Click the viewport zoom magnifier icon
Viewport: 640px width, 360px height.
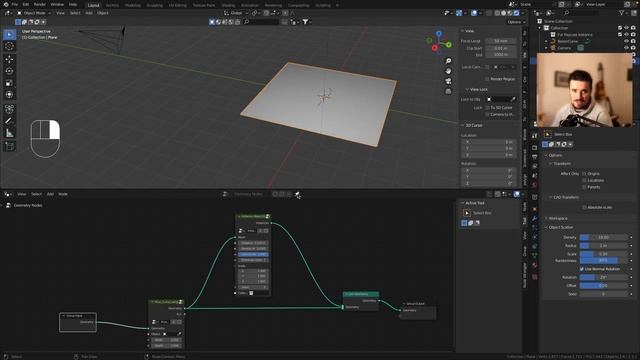pos(448,61)
